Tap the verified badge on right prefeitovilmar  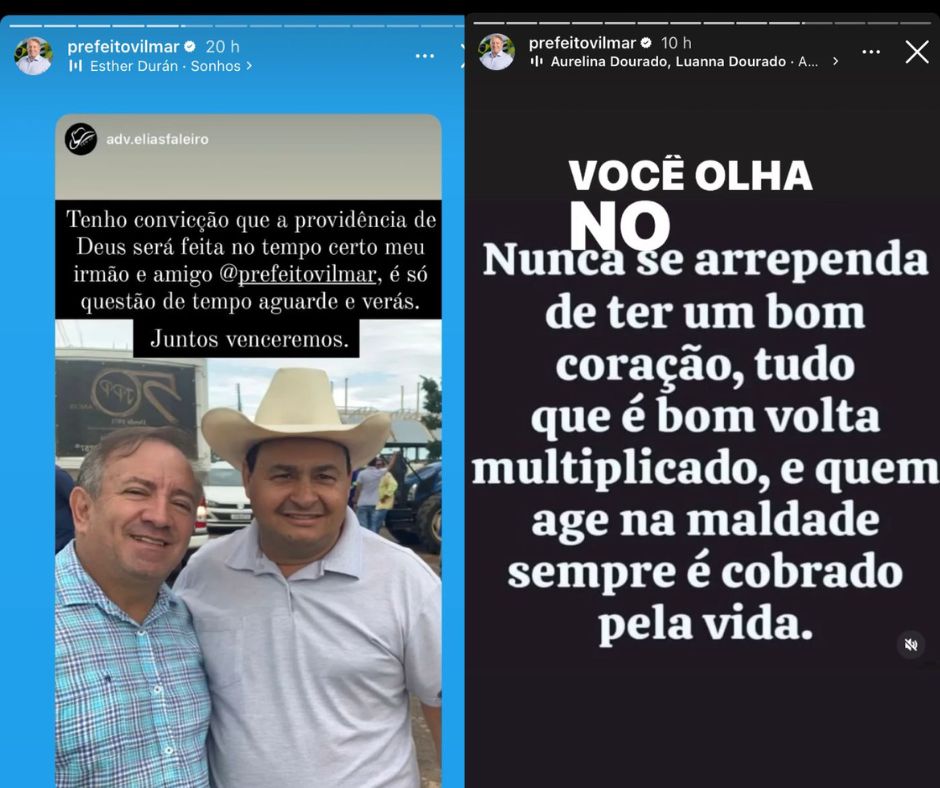(x=646, y=43)
